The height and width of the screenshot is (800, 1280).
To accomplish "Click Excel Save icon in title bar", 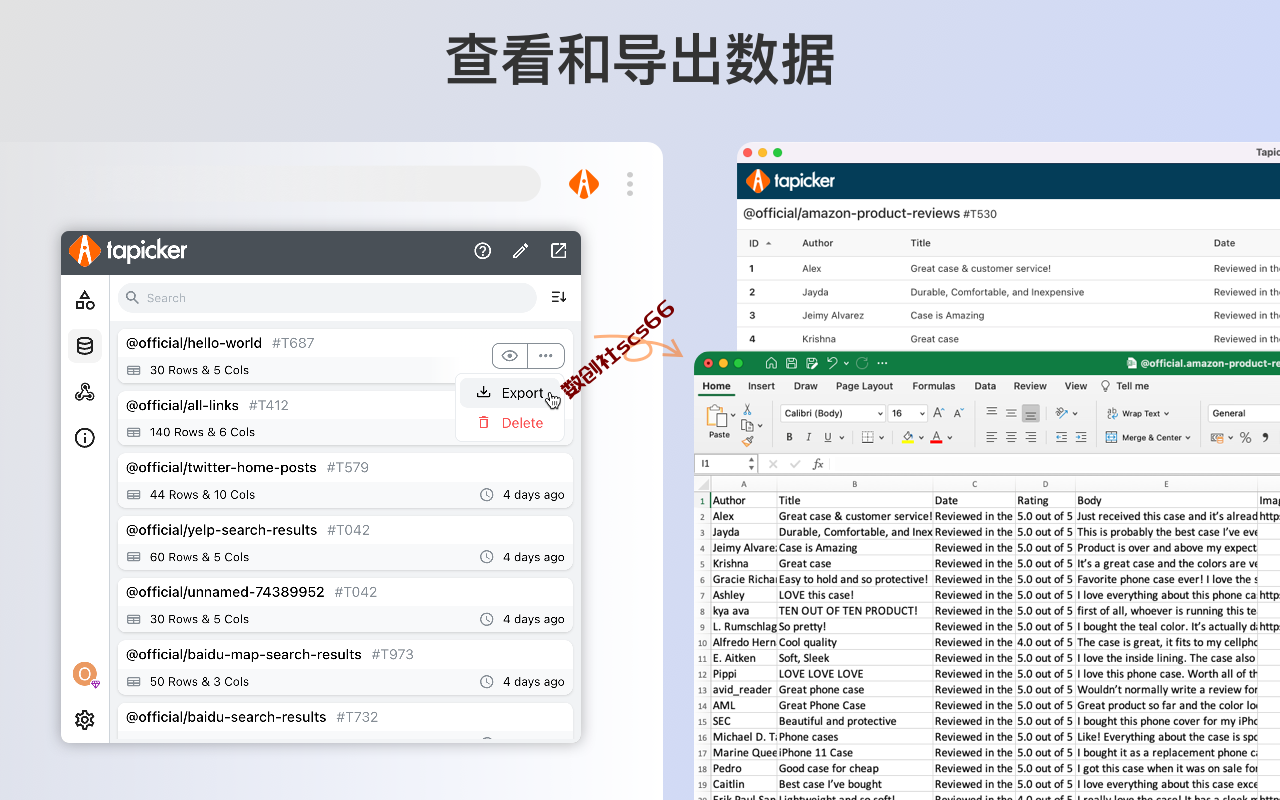I will pyautogui.click(x=791, y=363).
